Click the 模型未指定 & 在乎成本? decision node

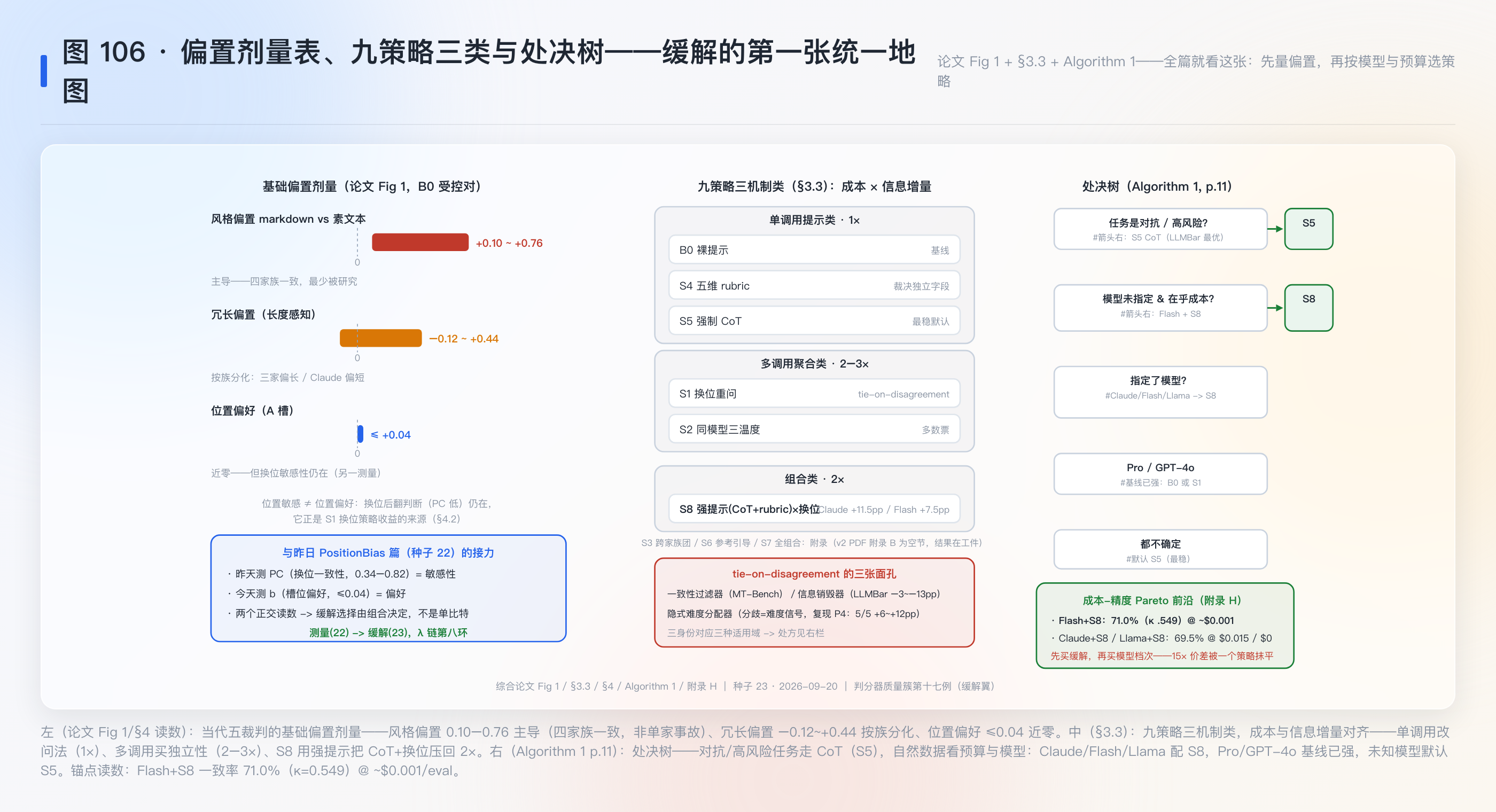coord(1160,308)
